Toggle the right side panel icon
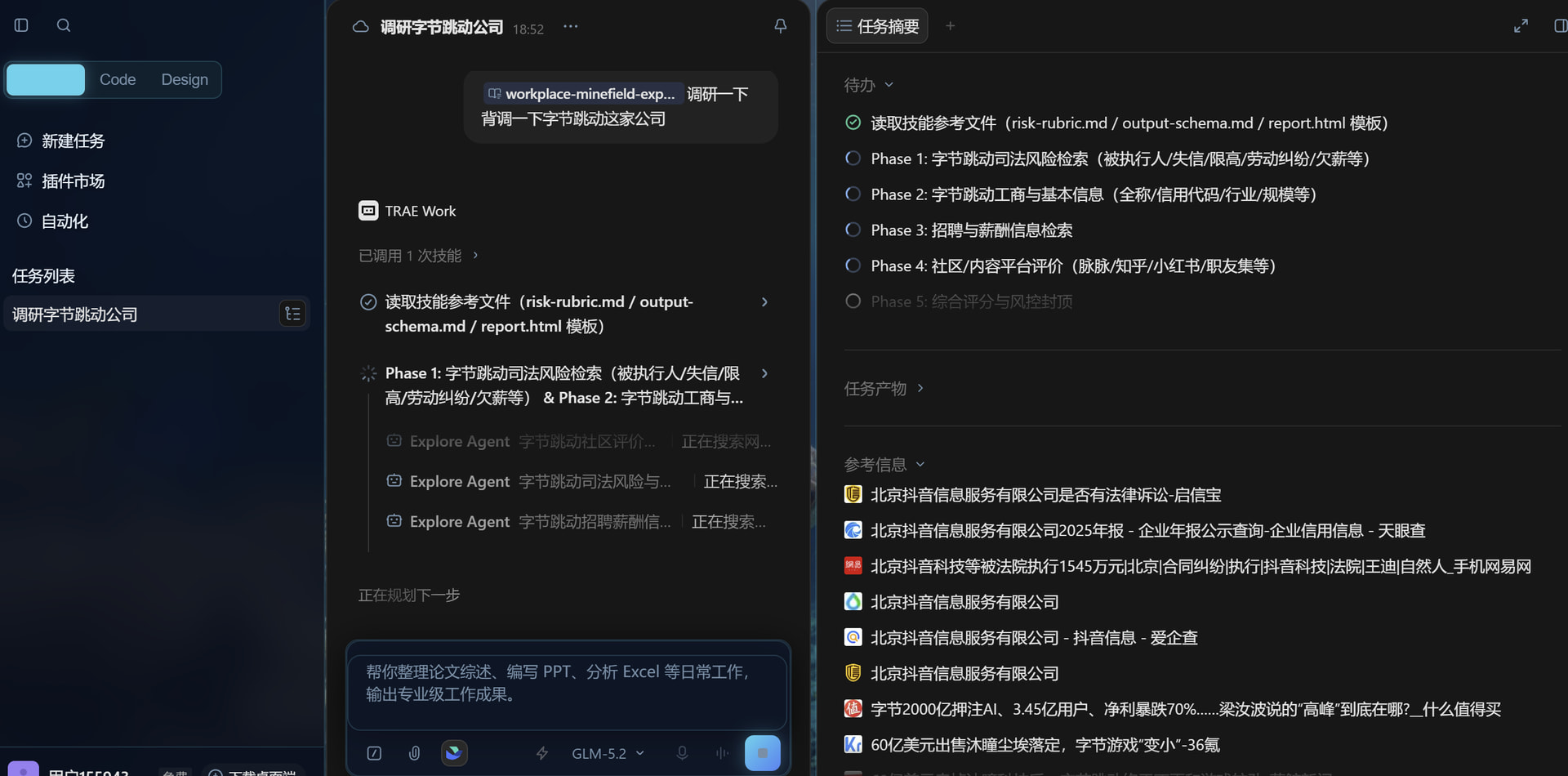1568x776 pixels. (1560, 26)
